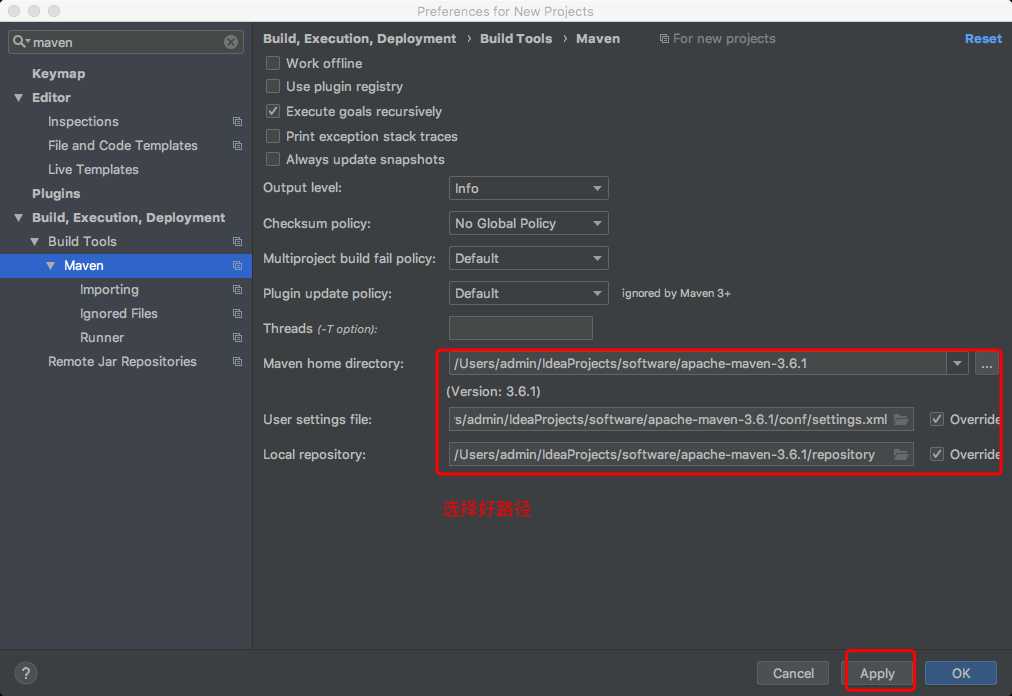Viewport: 1012px width, 696px height.
Task: Open Multiproject build fail policy dropdown
Action: pos(529,258)
